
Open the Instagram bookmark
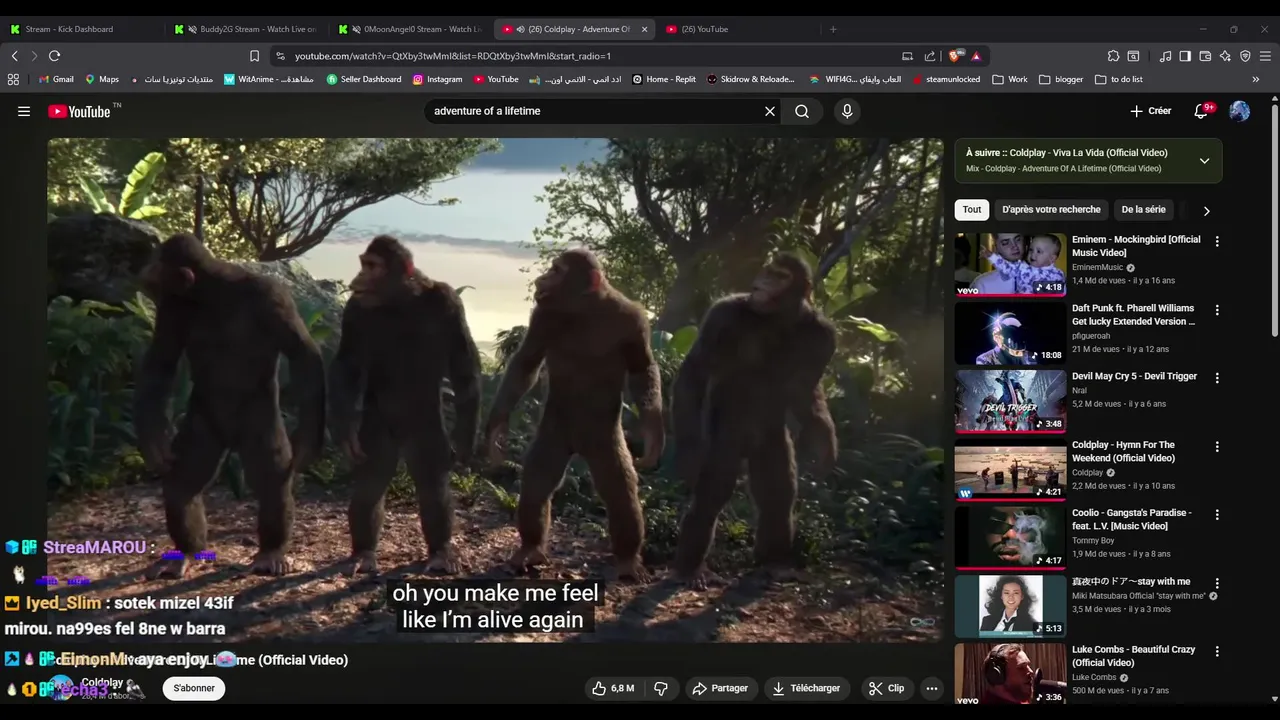[438, 79]
